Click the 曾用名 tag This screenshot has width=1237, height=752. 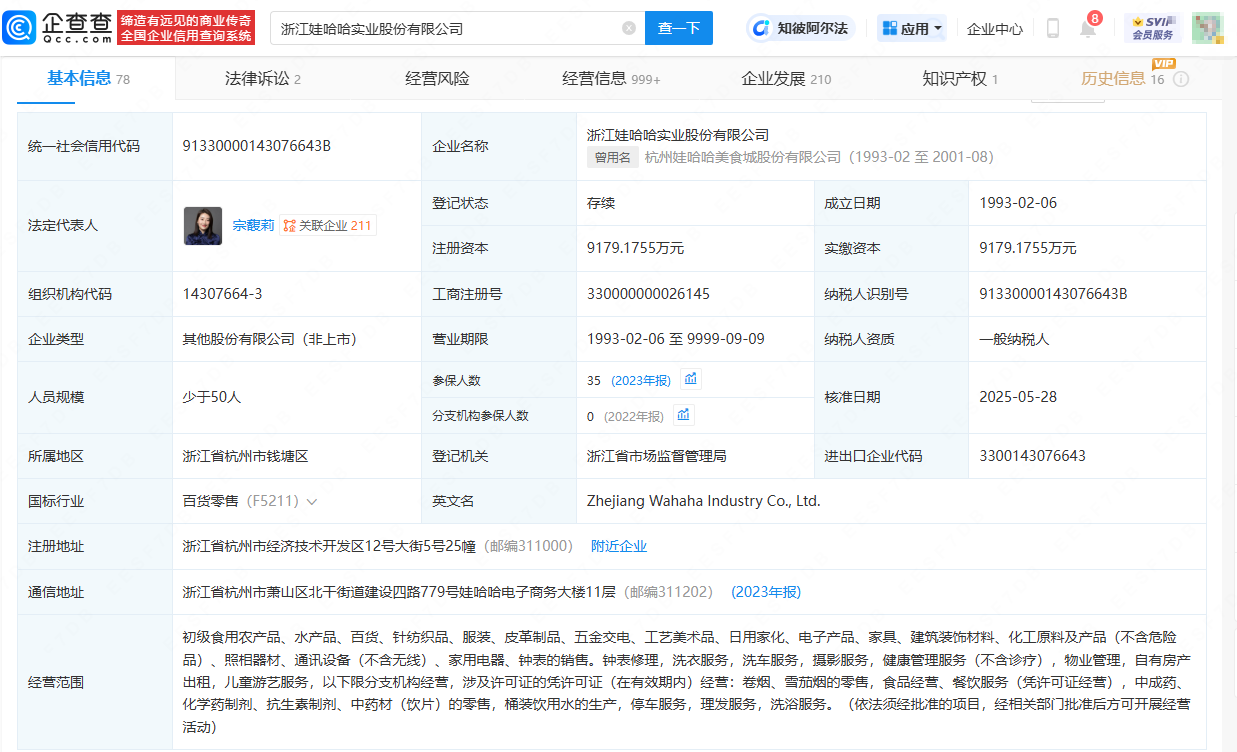[x=613, y=157]
